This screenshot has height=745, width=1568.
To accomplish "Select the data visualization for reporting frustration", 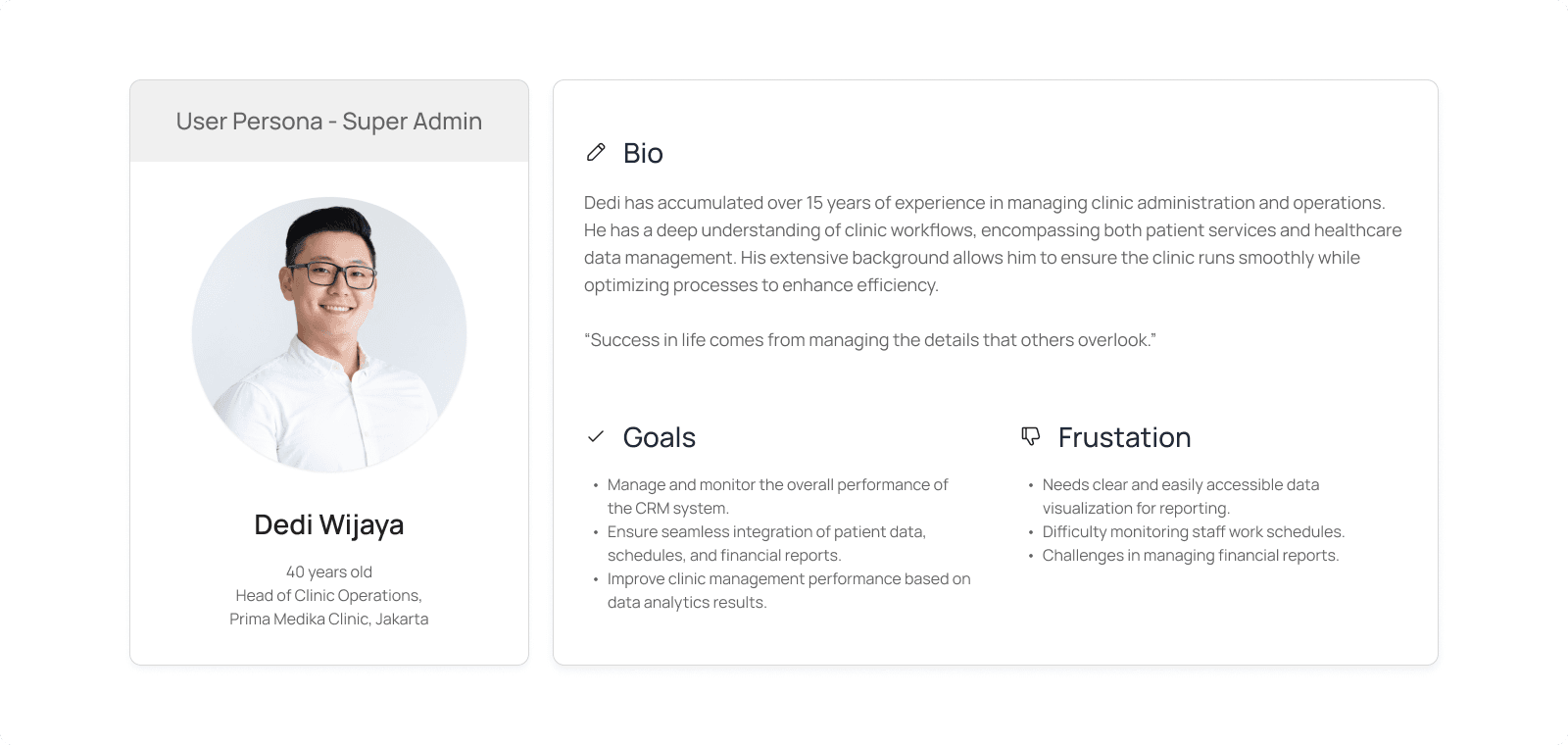I will [x=1181, y=496].
